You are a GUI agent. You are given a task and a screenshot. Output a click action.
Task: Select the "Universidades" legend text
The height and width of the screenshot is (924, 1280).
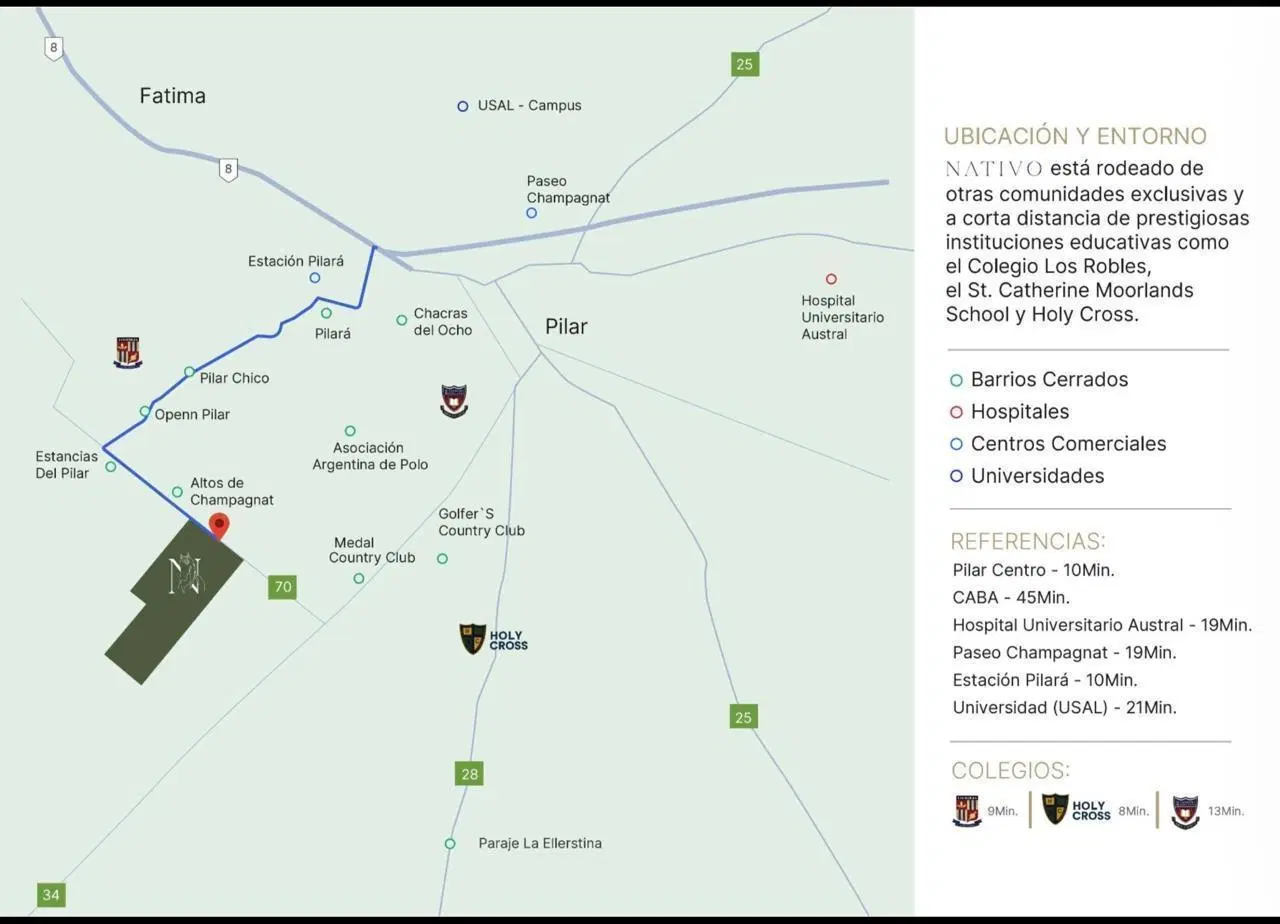(1038, 476)
